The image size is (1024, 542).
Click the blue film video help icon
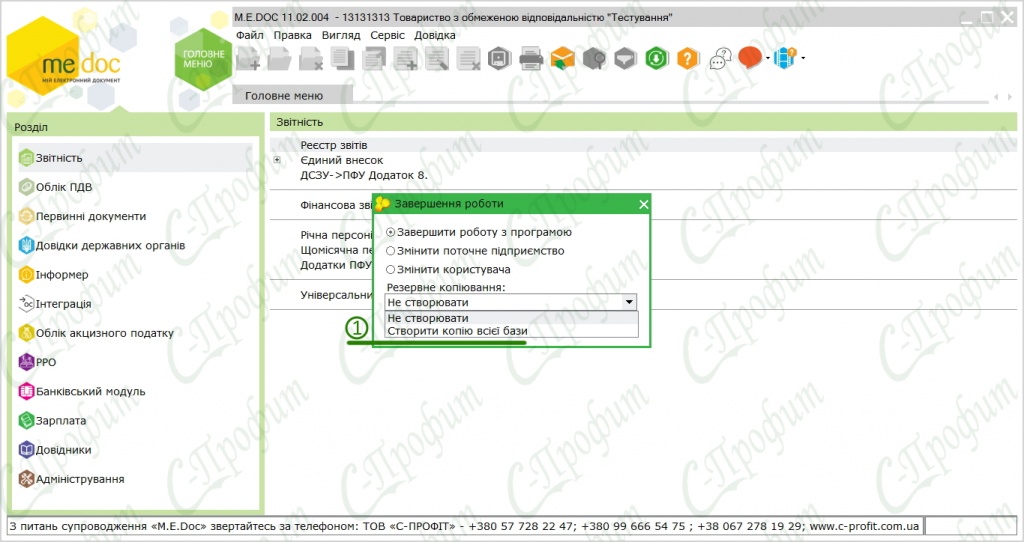(x=784, y=58)
